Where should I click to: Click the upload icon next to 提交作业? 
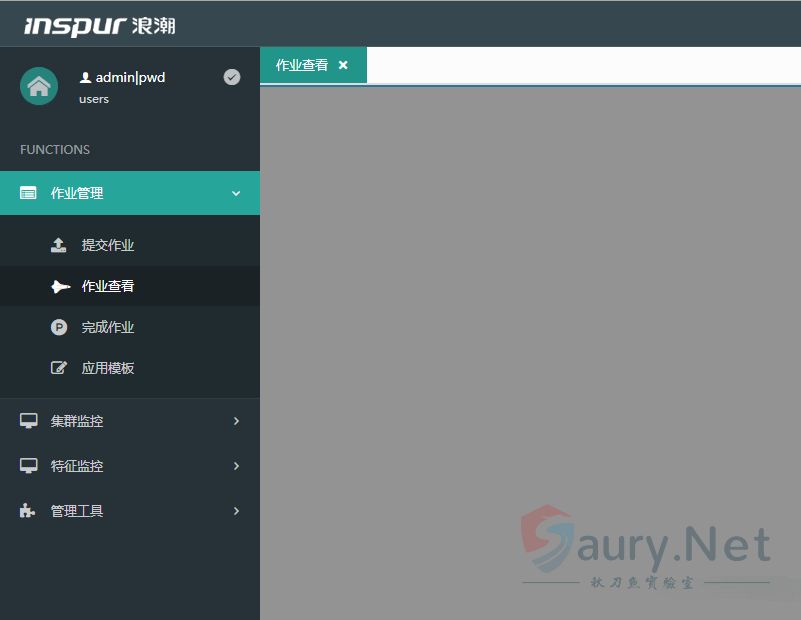59,245
